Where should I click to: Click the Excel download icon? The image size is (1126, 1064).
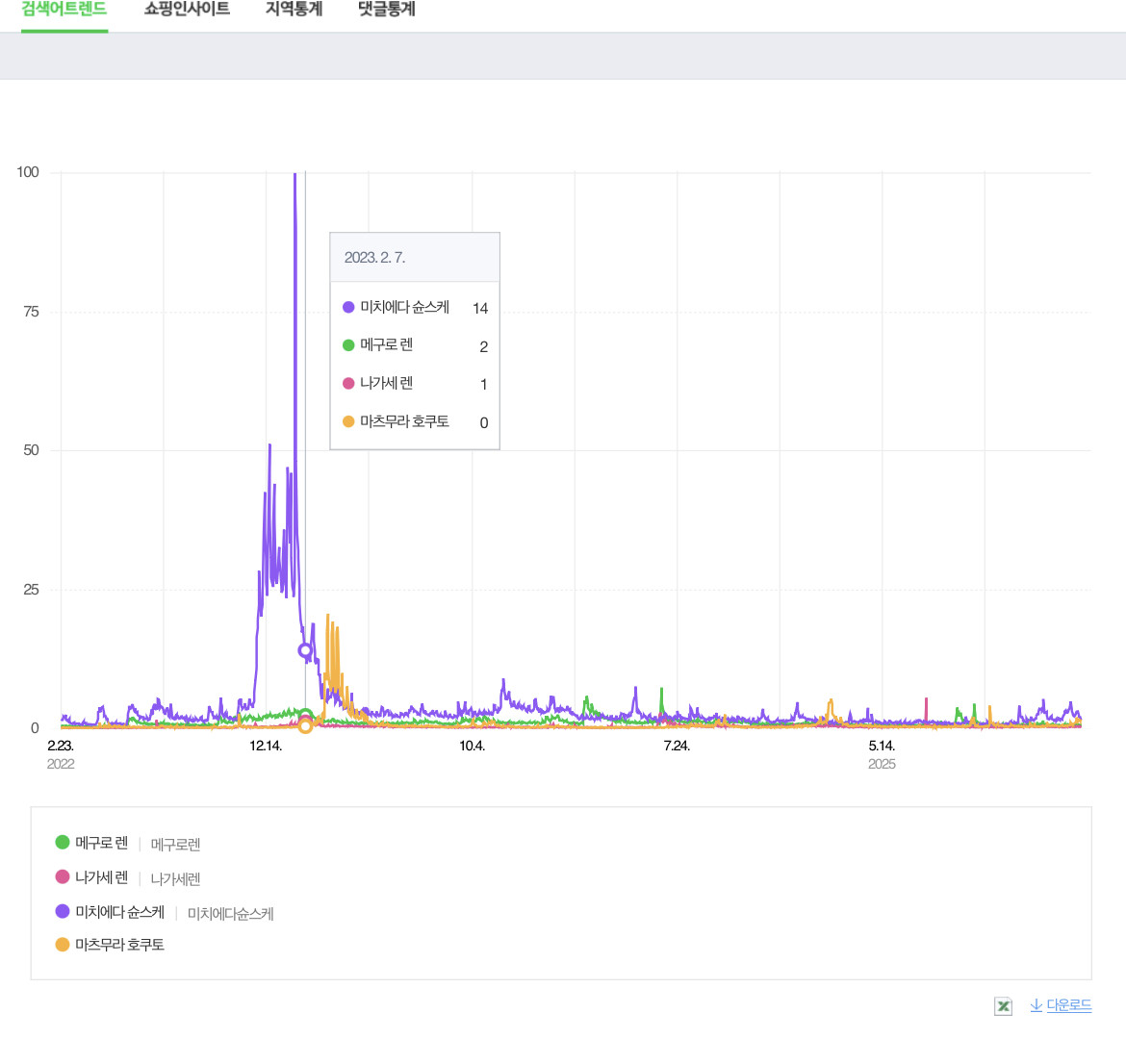(1003, 1006)
